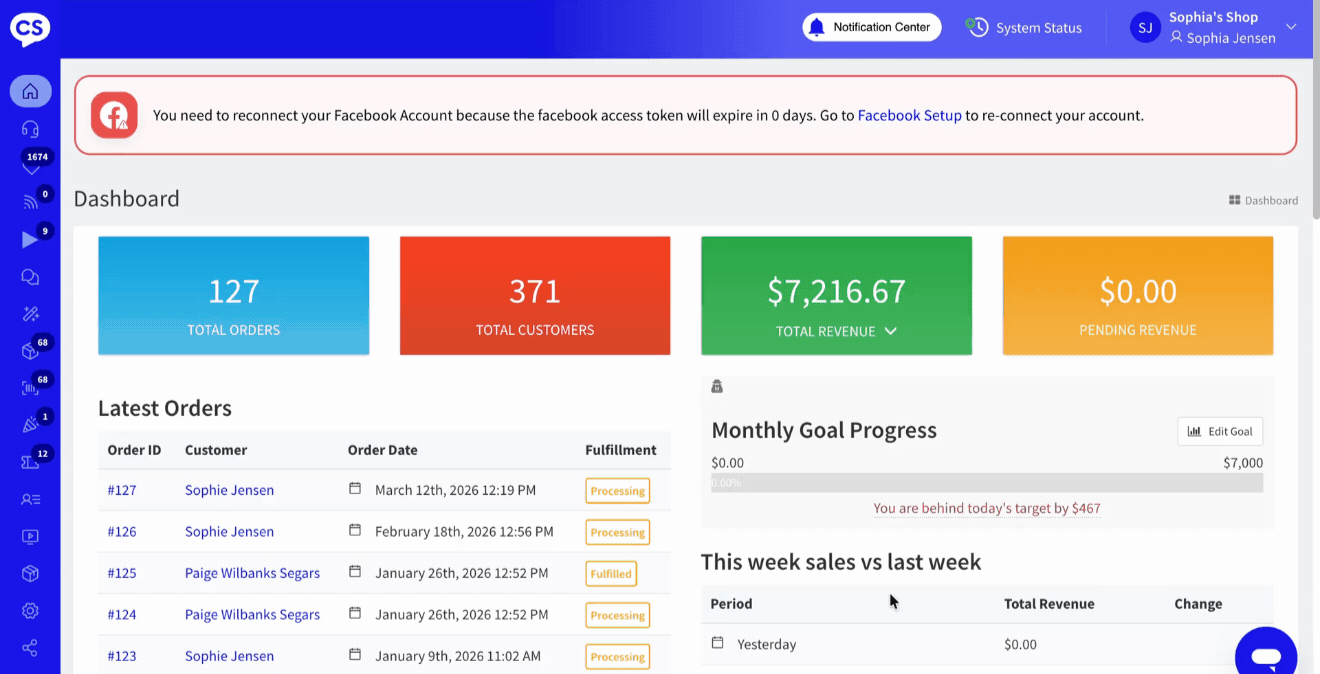Viewport: 1320px width, 674px height.
Task: Click the party popper sidebar icon
Action: 30,425
